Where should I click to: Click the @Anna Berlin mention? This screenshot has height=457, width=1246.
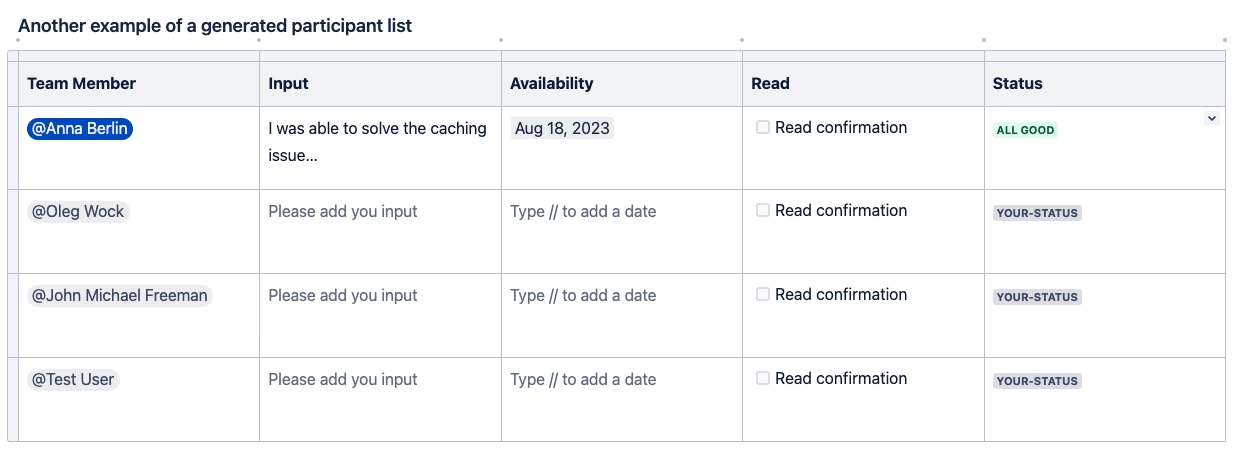[80, 128]
